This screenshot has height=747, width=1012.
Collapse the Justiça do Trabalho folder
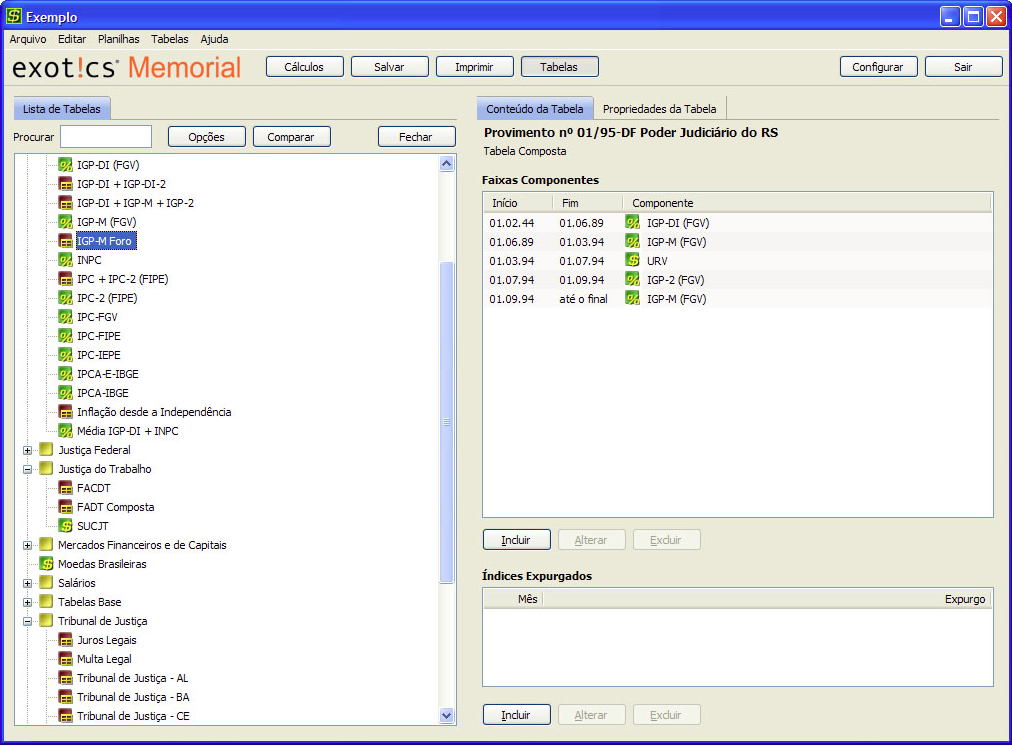(28, 469)
